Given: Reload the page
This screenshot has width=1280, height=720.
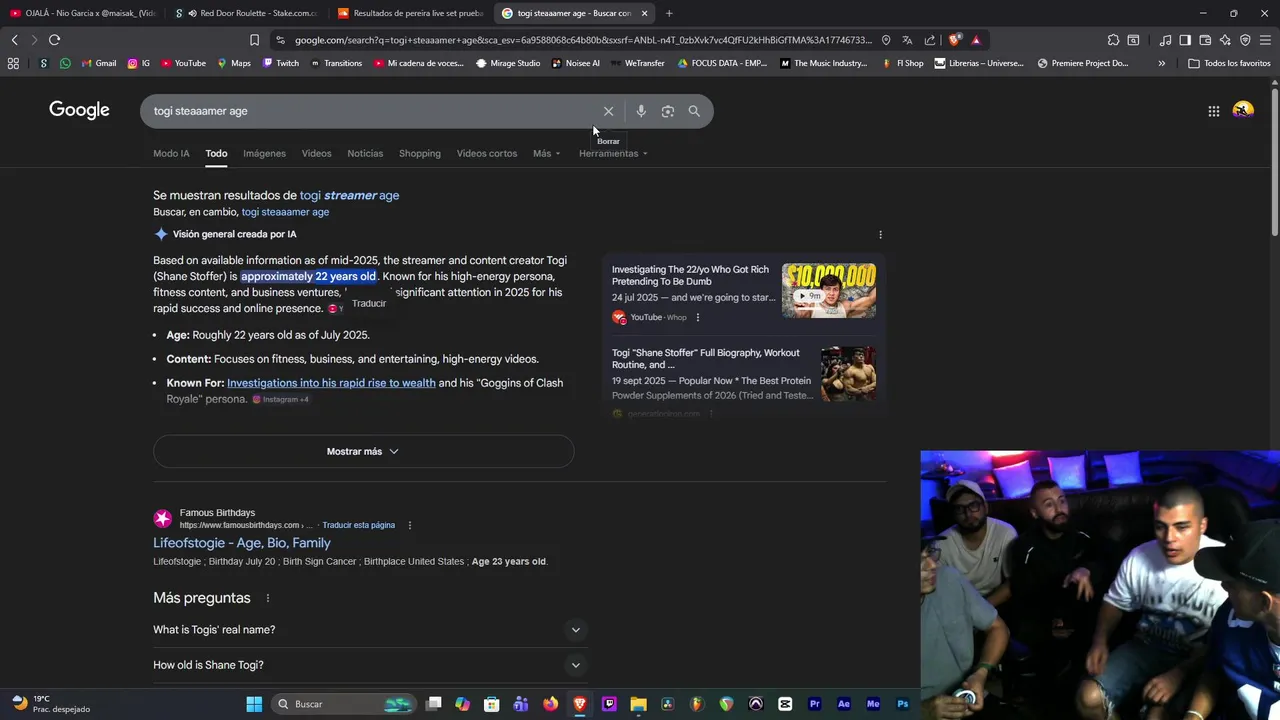Looking at the screenshot, I should [x=54, y=40].
